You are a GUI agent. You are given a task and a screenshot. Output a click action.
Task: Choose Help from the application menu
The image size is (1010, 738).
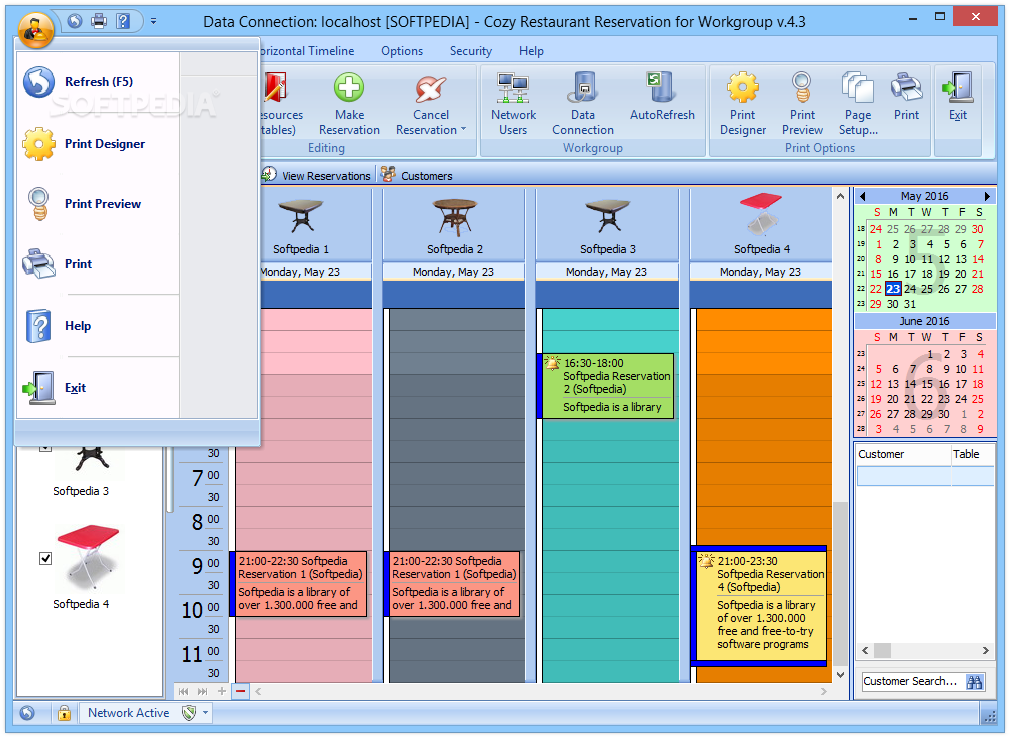click(98, 326)
